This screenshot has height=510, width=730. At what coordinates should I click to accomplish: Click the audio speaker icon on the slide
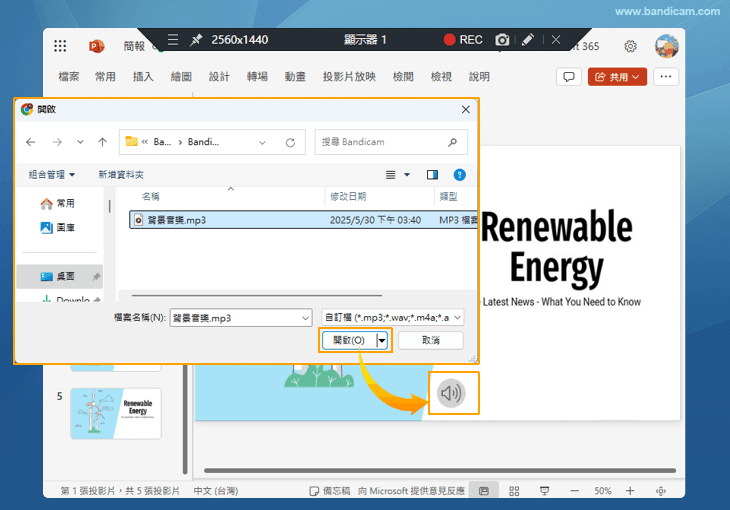pyautogui.click(x=452, y=393)
